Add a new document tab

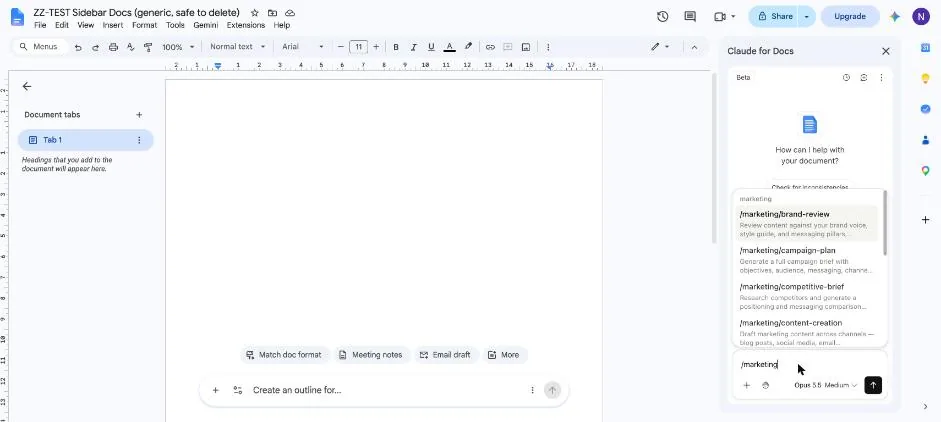[139, 115]
